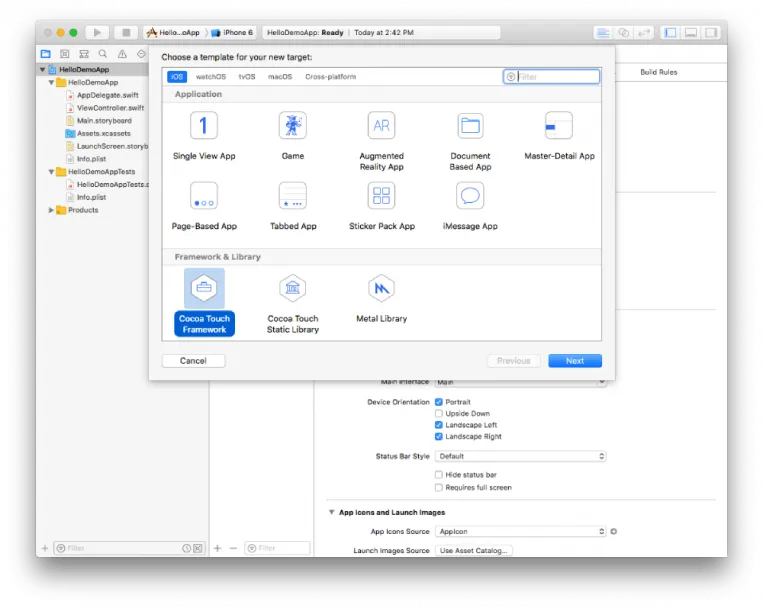This screenshot has width=763, height=608.
Task: Focus the navigator Filter field
Action: [129, 549]
